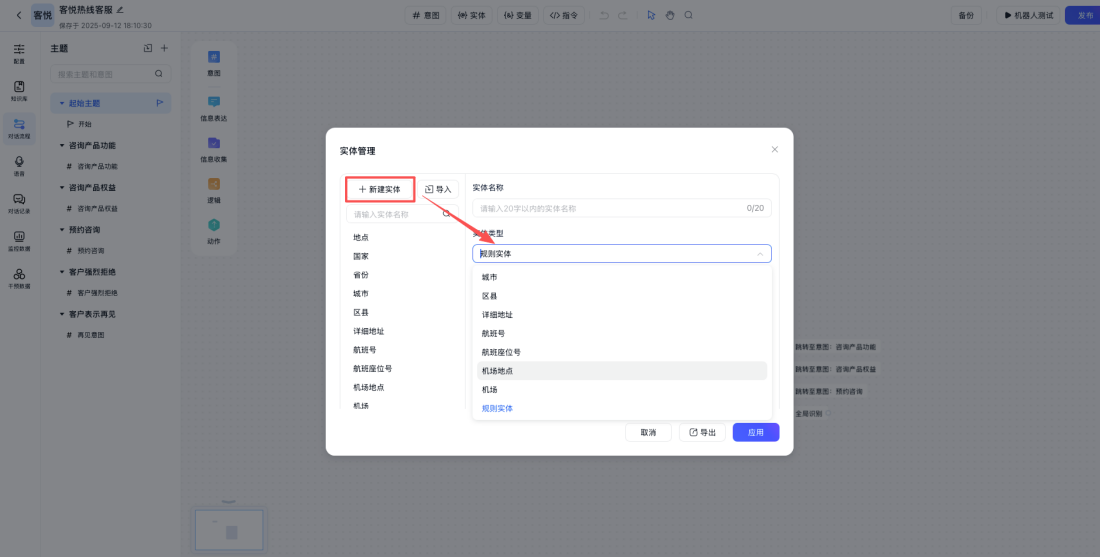
Task: Click the 导出 button
Action: pyautogui.click(x=702, y=432)
